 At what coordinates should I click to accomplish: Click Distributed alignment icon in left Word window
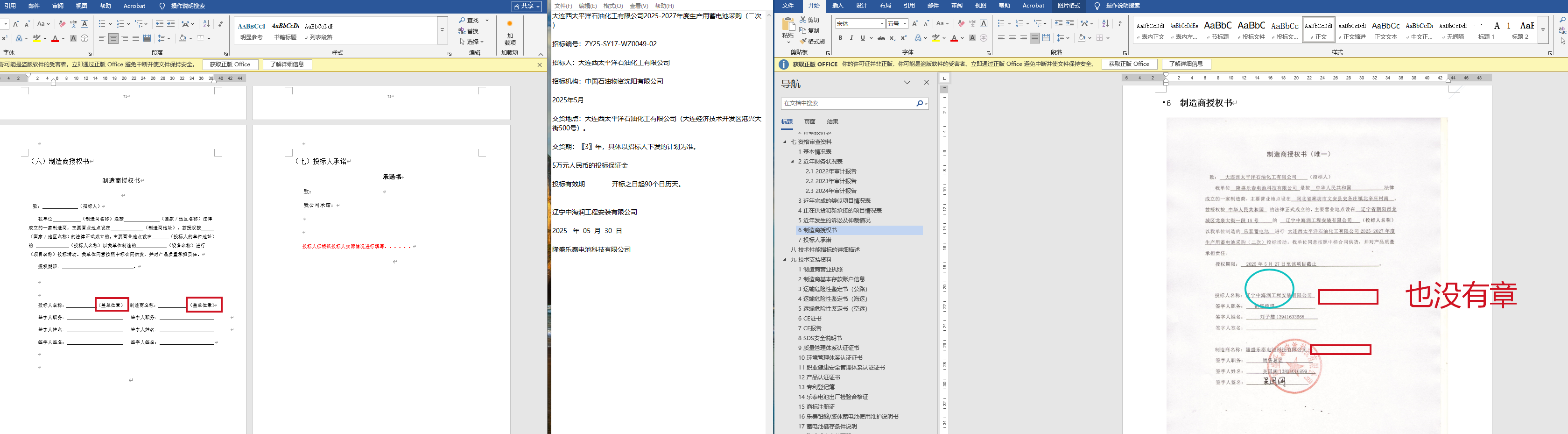coord(147,38)
